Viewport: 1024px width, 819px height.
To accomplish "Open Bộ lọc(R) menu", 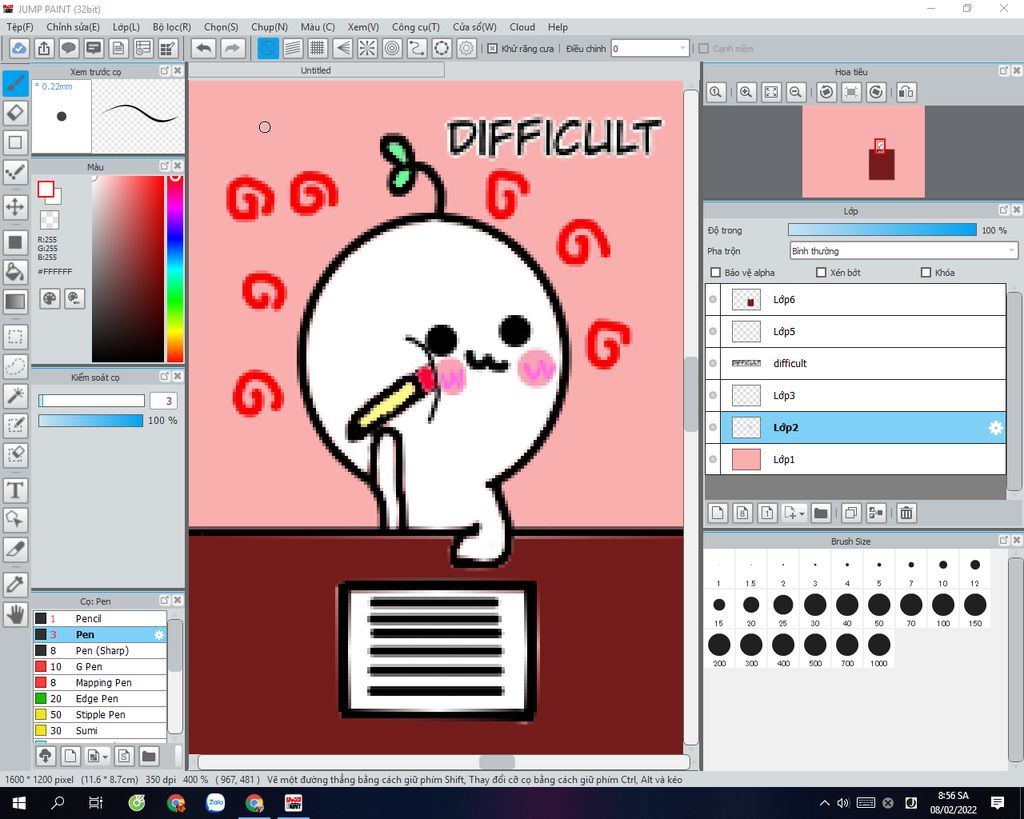I will 172,27.
